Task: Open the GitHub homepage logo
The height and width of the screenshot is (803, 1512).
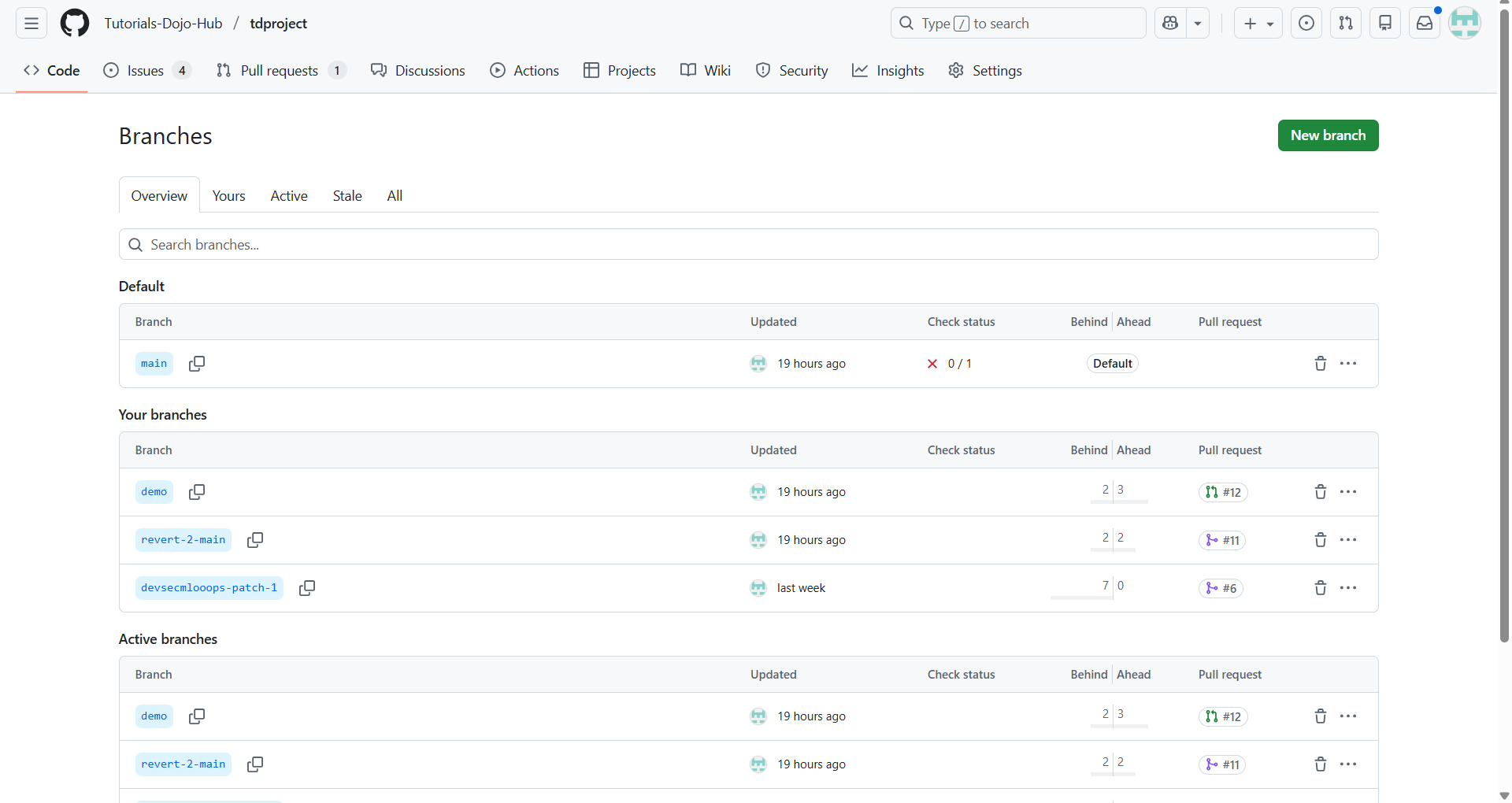Action: pyautogui.click(x=75, y=24)
